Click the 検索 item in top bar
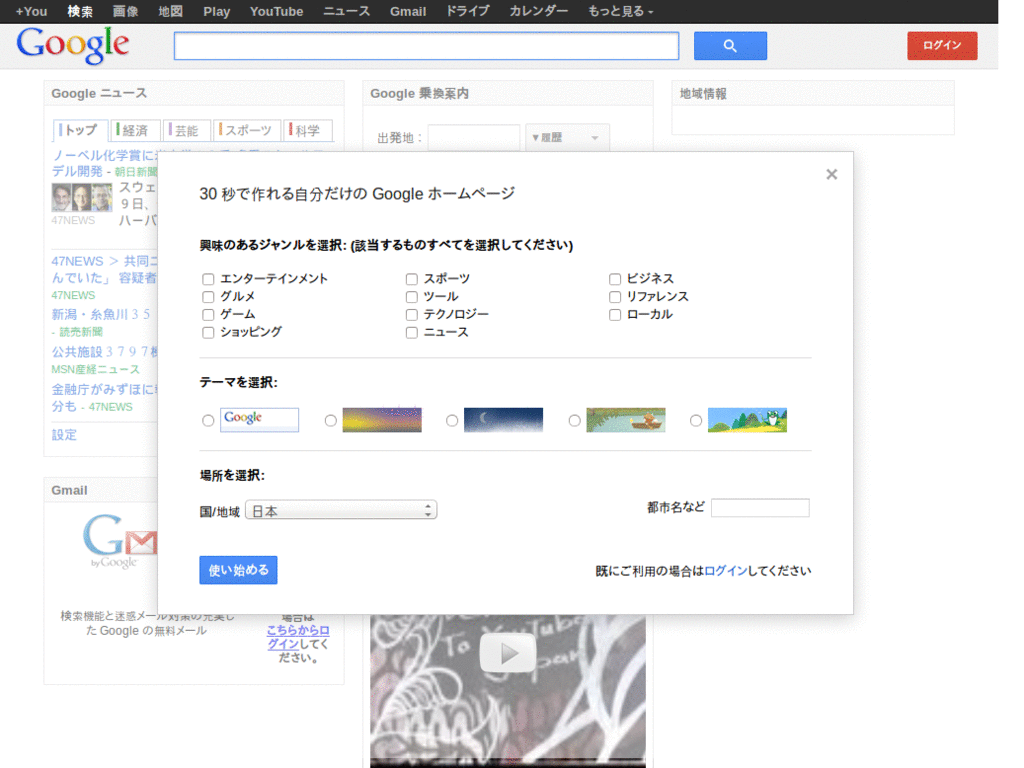1024x768 pixels. click(80, 11)
